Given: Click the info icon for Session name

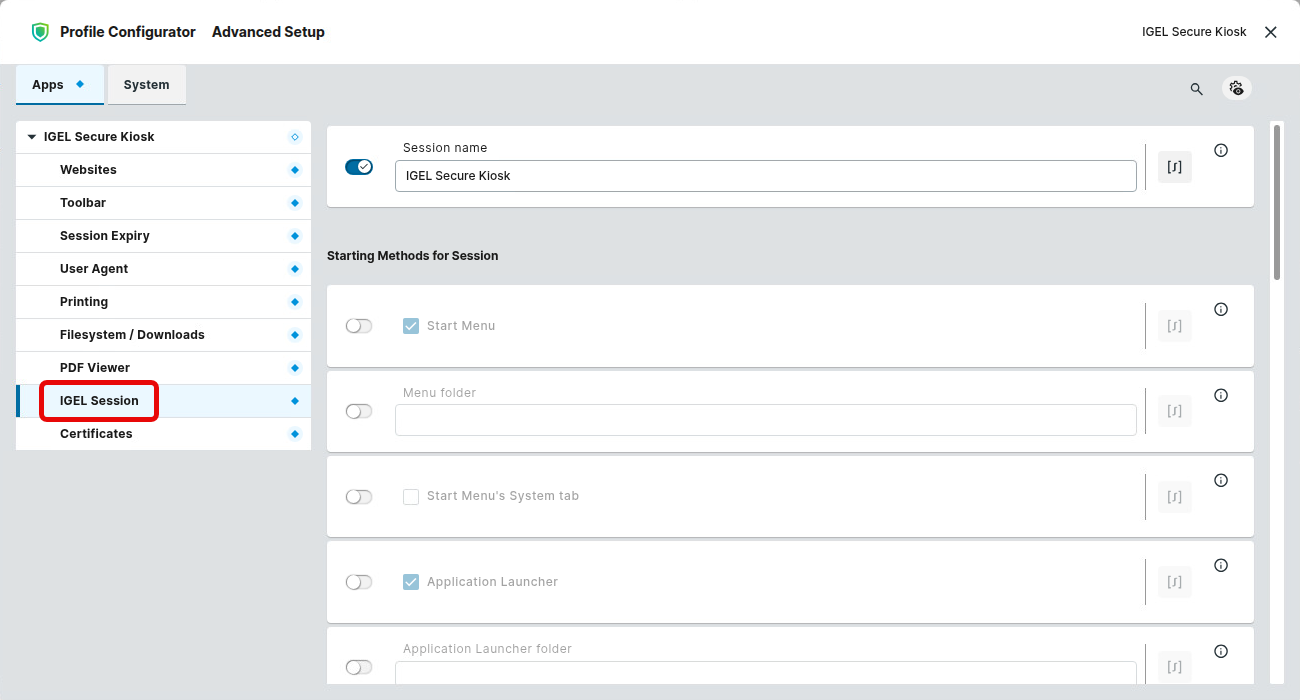Looking at the screenshot, I should pos(1220,151).
